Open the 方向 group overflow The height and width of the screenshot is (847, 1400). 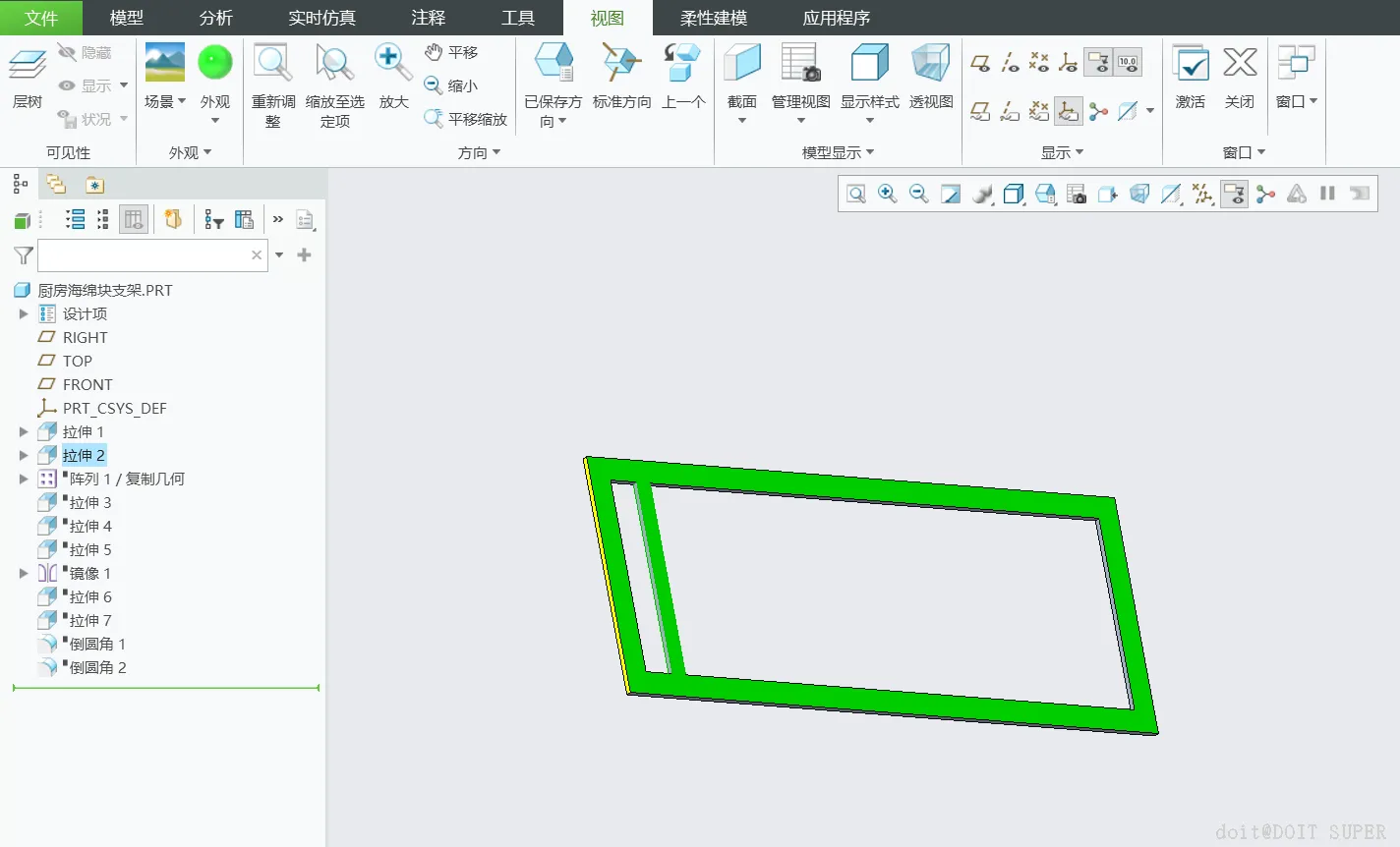(480, 152)
